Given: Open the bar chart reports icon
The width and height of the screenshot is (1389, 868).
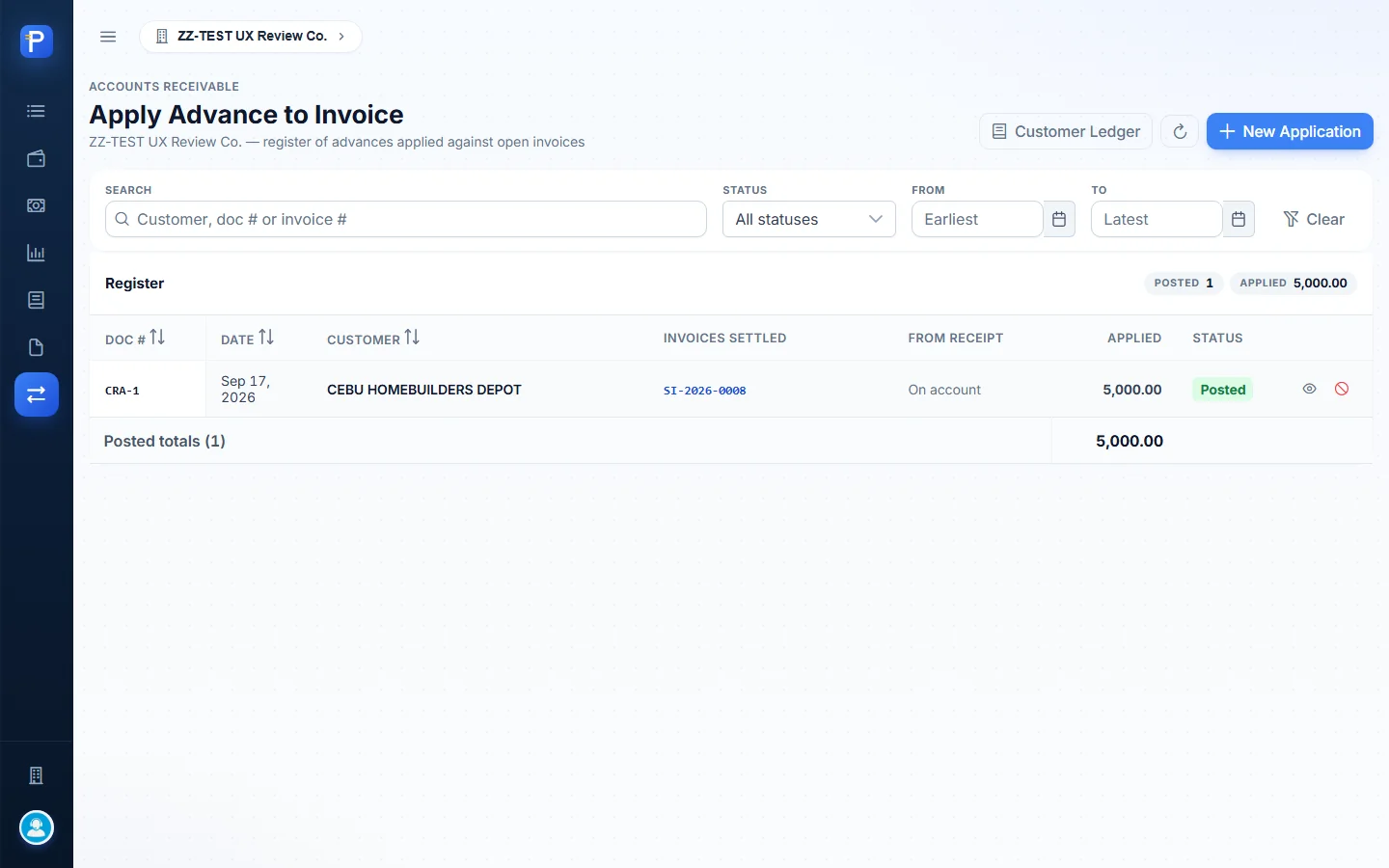Looking at the screenshot, I should pos(37,253).
